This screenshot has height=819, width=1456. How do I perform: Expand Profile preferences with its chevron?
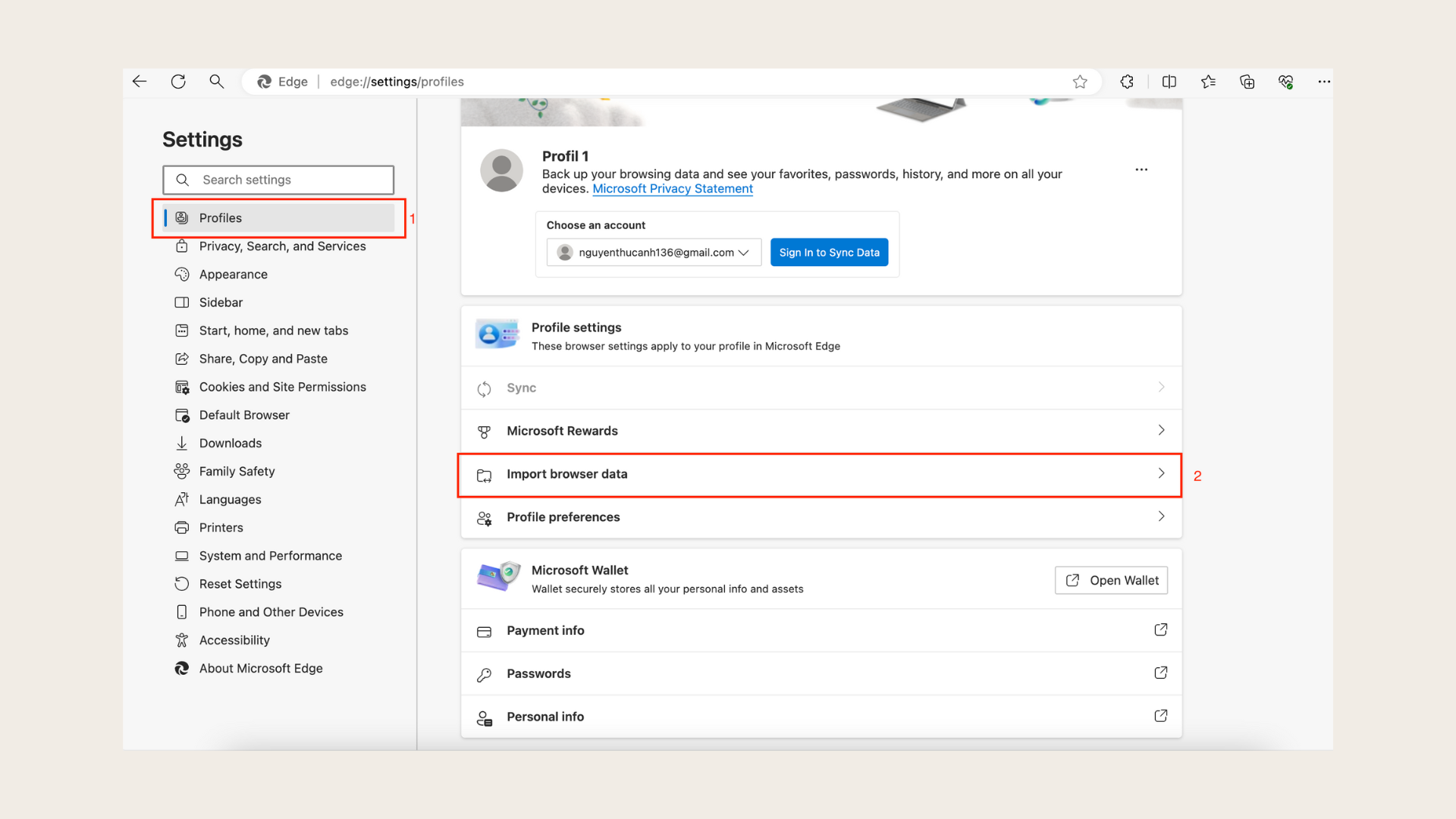tap(1161, 517)
